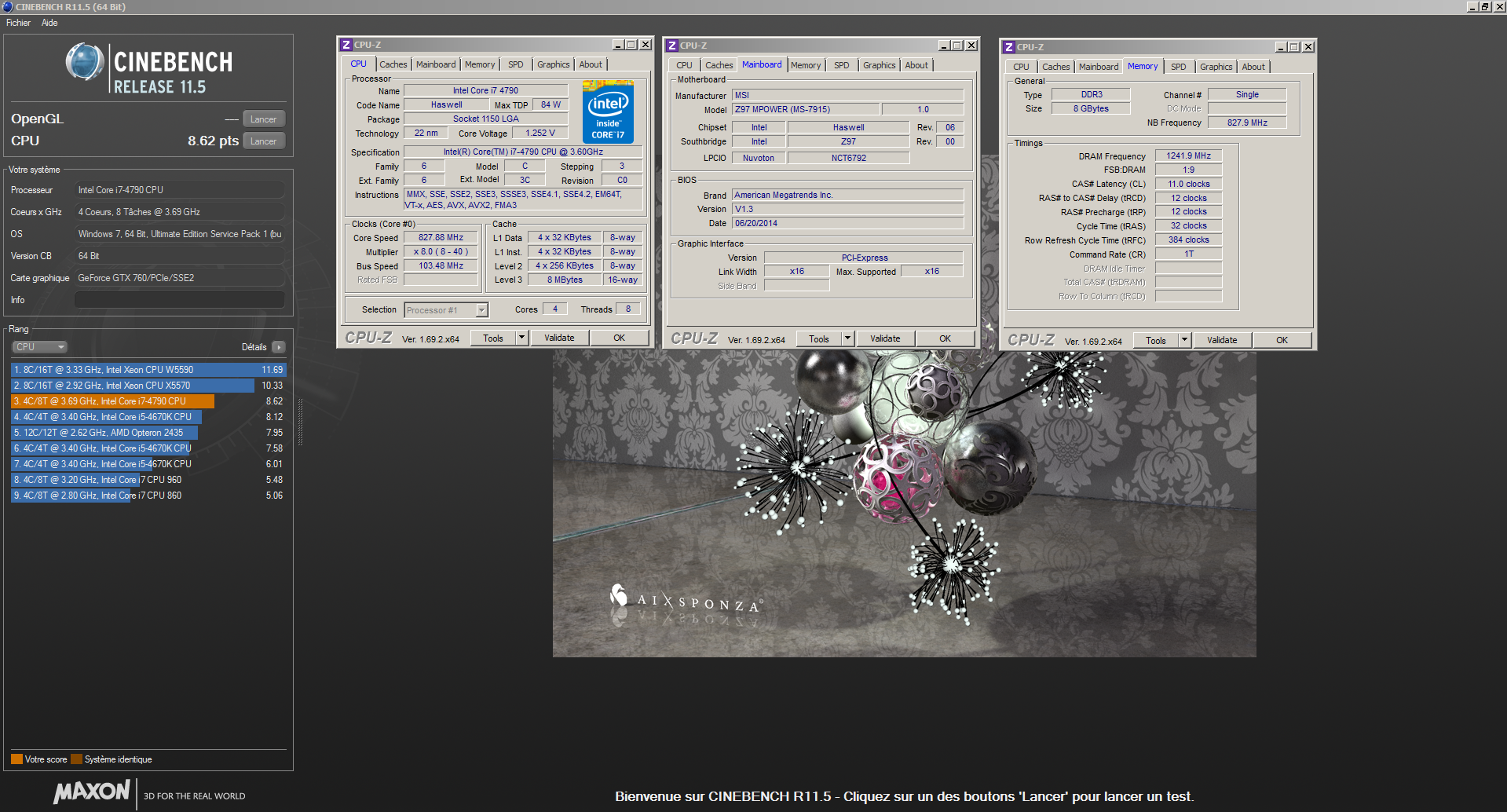
Task: Select ranking row 'Intel Core i7 CPU 960'
Action: pos(148,480)
